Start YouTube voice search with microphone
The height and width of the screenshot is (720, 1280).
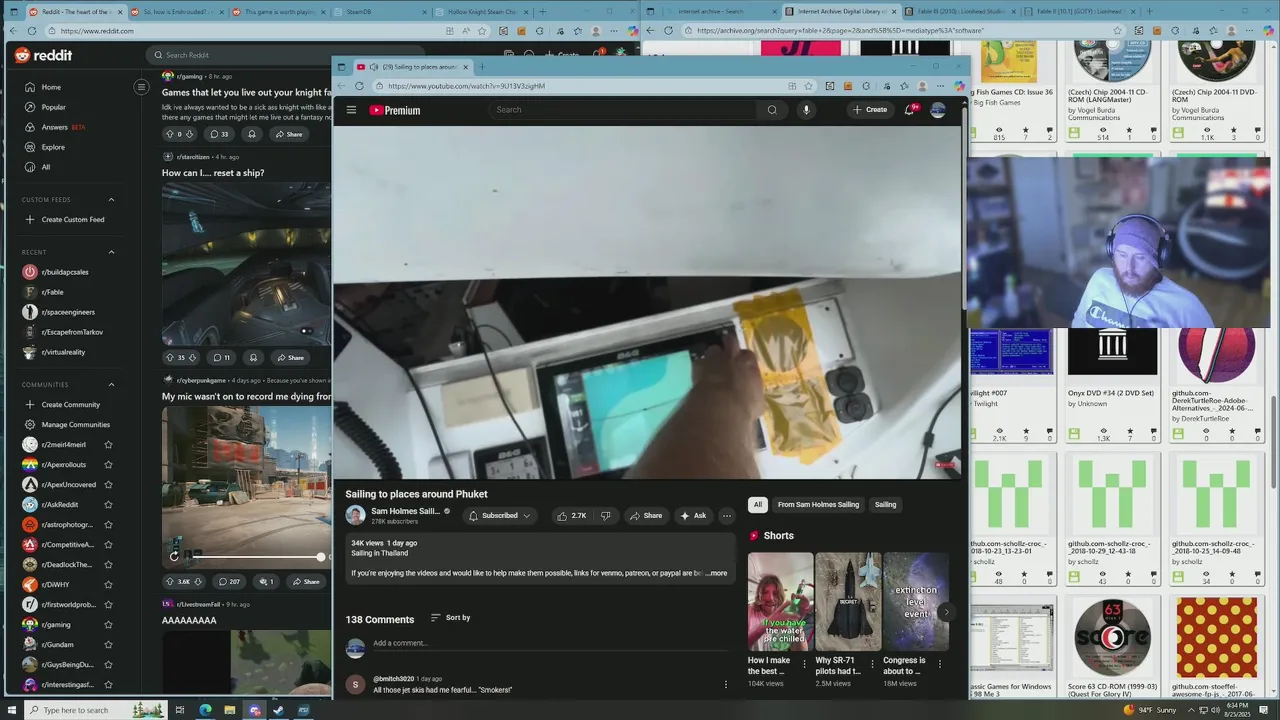[x=806, y=110]
